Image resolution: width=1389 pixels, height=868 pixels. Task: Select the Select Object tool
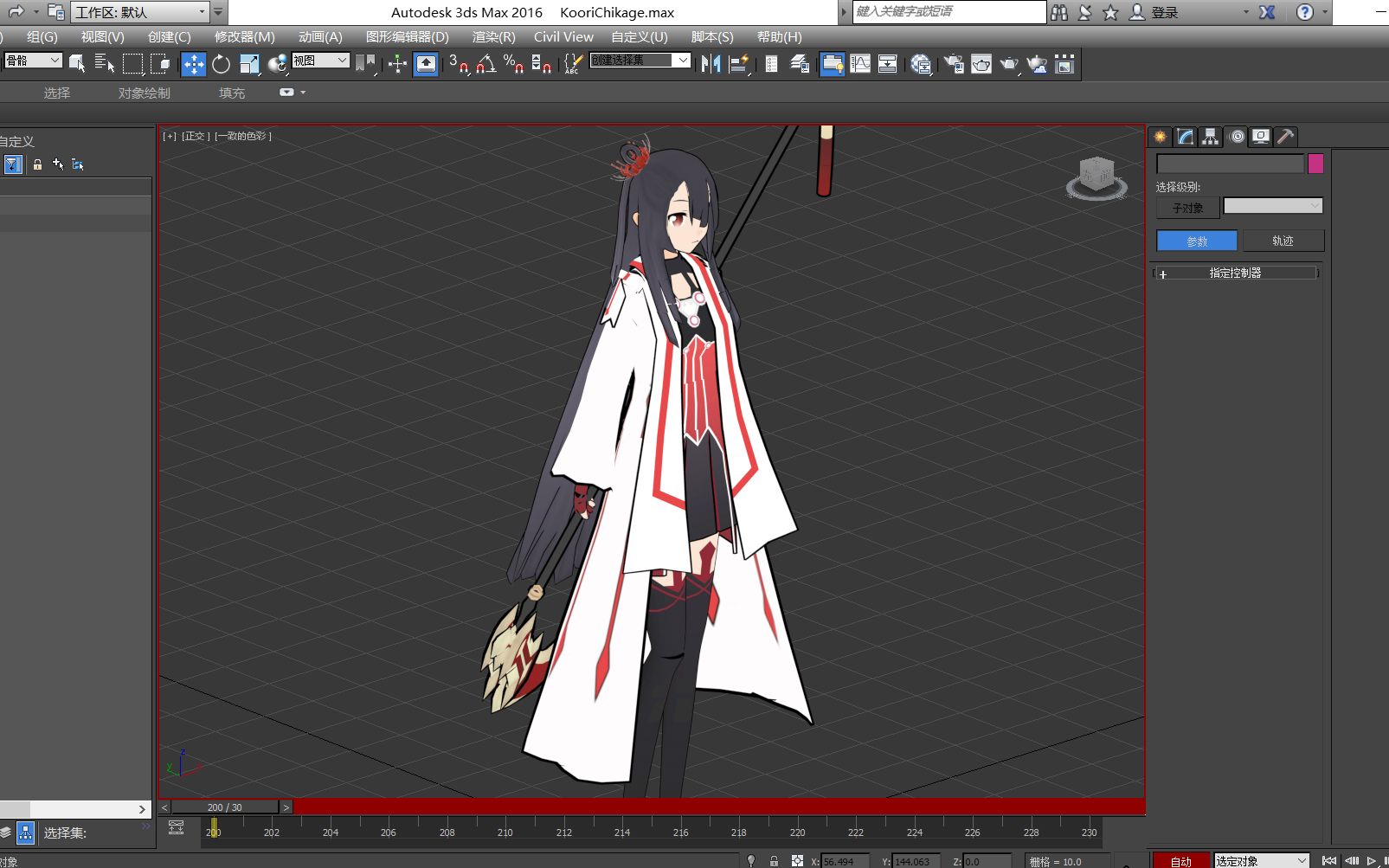pos(77,63)
